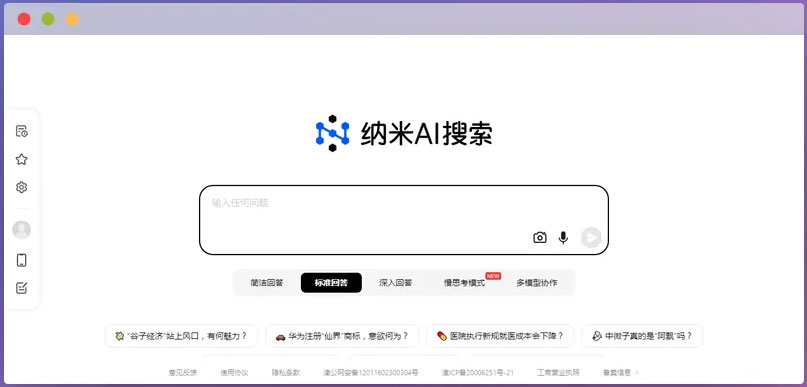Open the 意见反馈 footer link
807x387 pixels.
click(183, 373)
